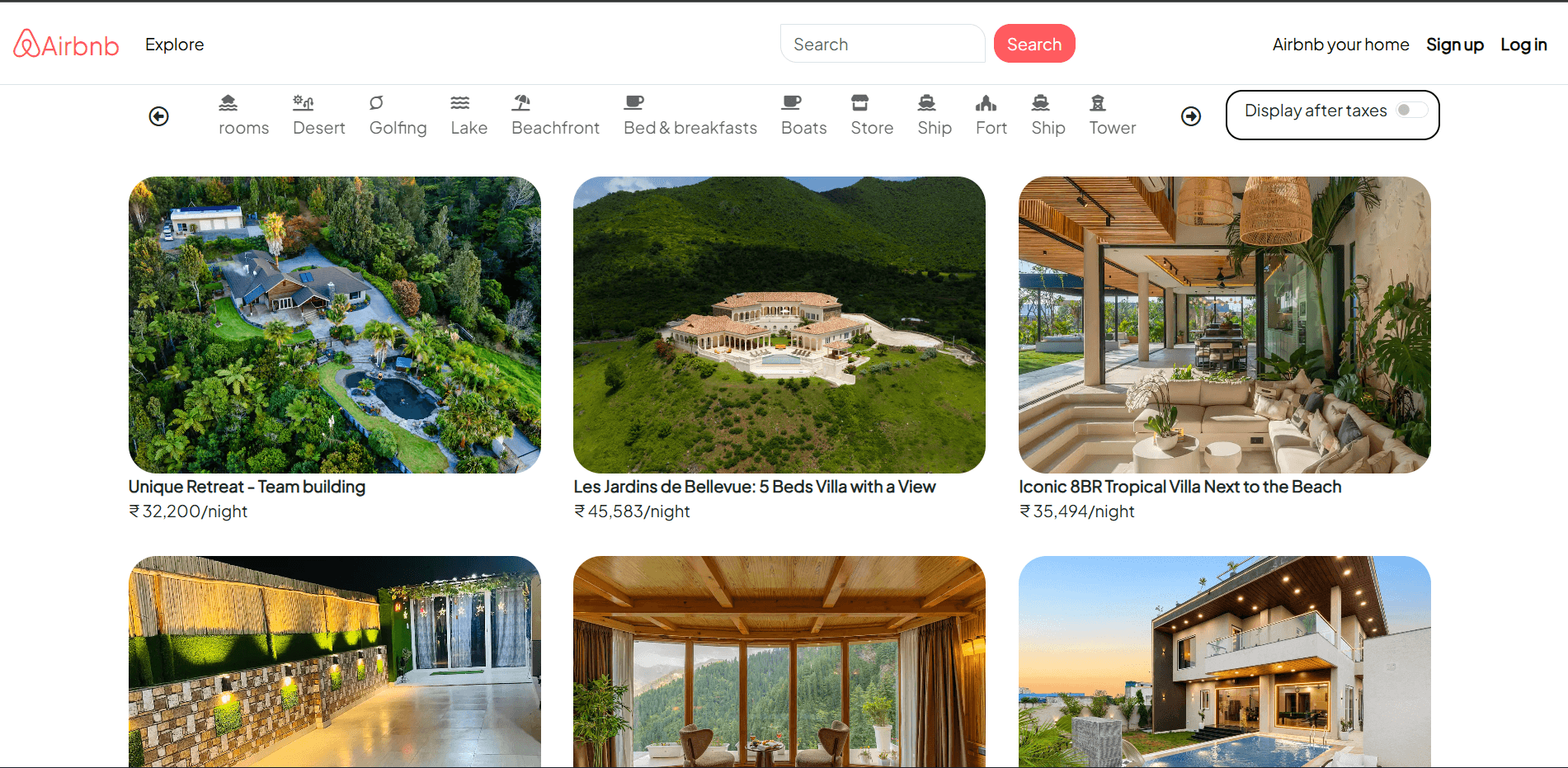The height and width of the screenshot is (768, 1568).
Task: Open the Beachfront category icon
Action: [521, 103]
